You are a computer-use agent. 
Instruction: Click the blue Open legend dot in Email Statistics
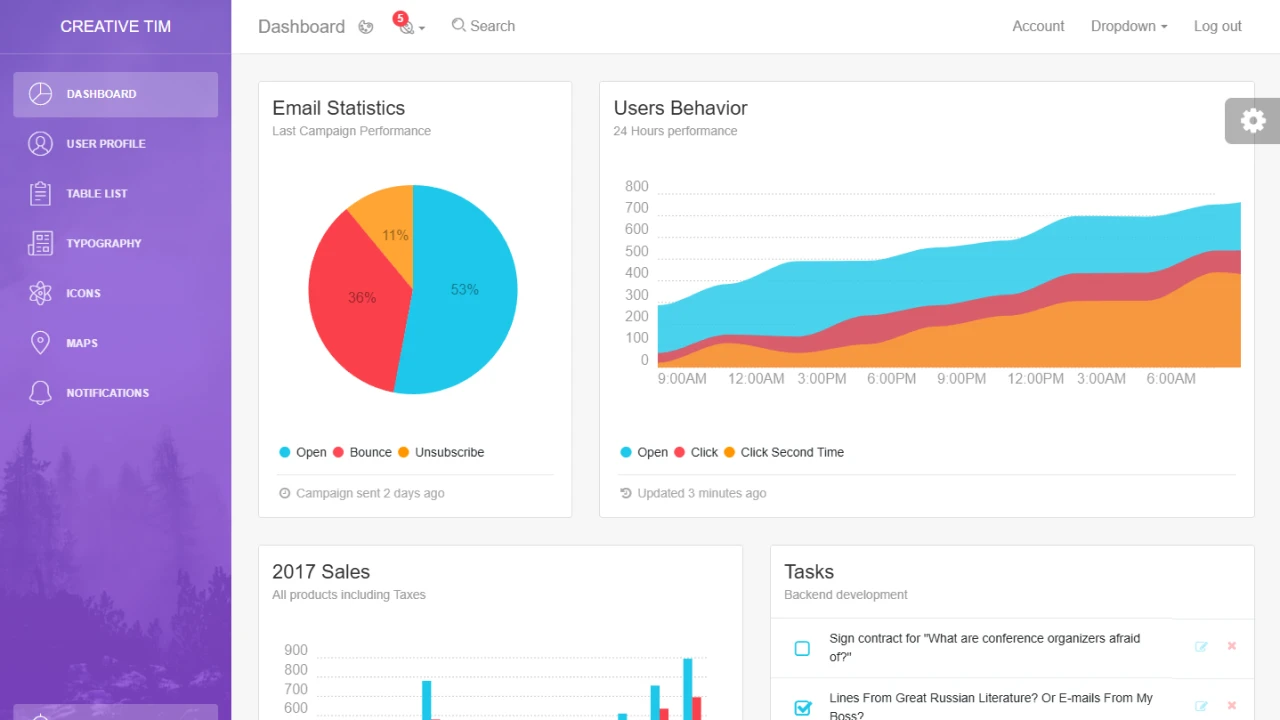tap(285, 452)
